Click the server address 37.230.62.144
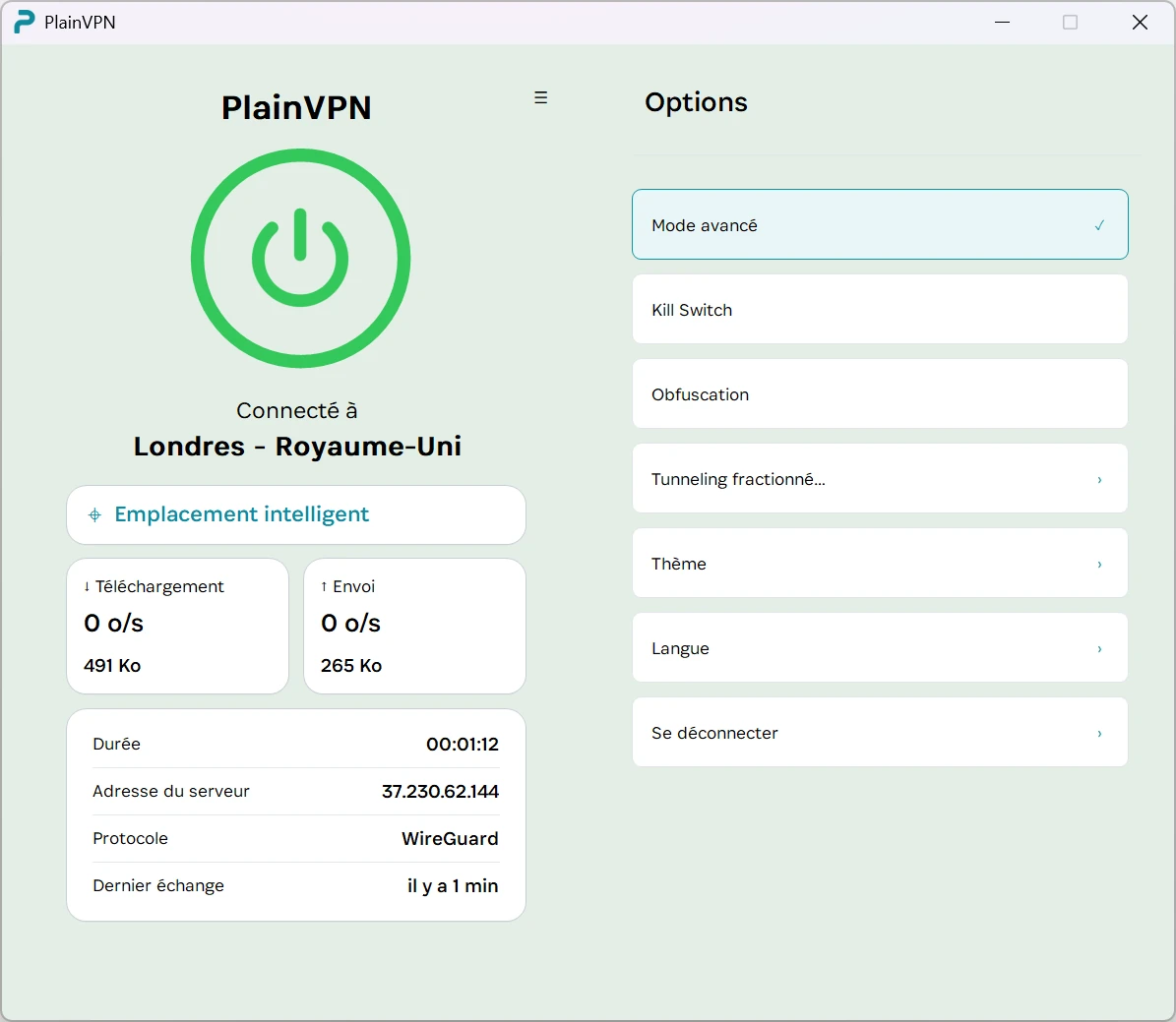The image size is (1176, 1022). pyautogui.click(x=440, y=792)
